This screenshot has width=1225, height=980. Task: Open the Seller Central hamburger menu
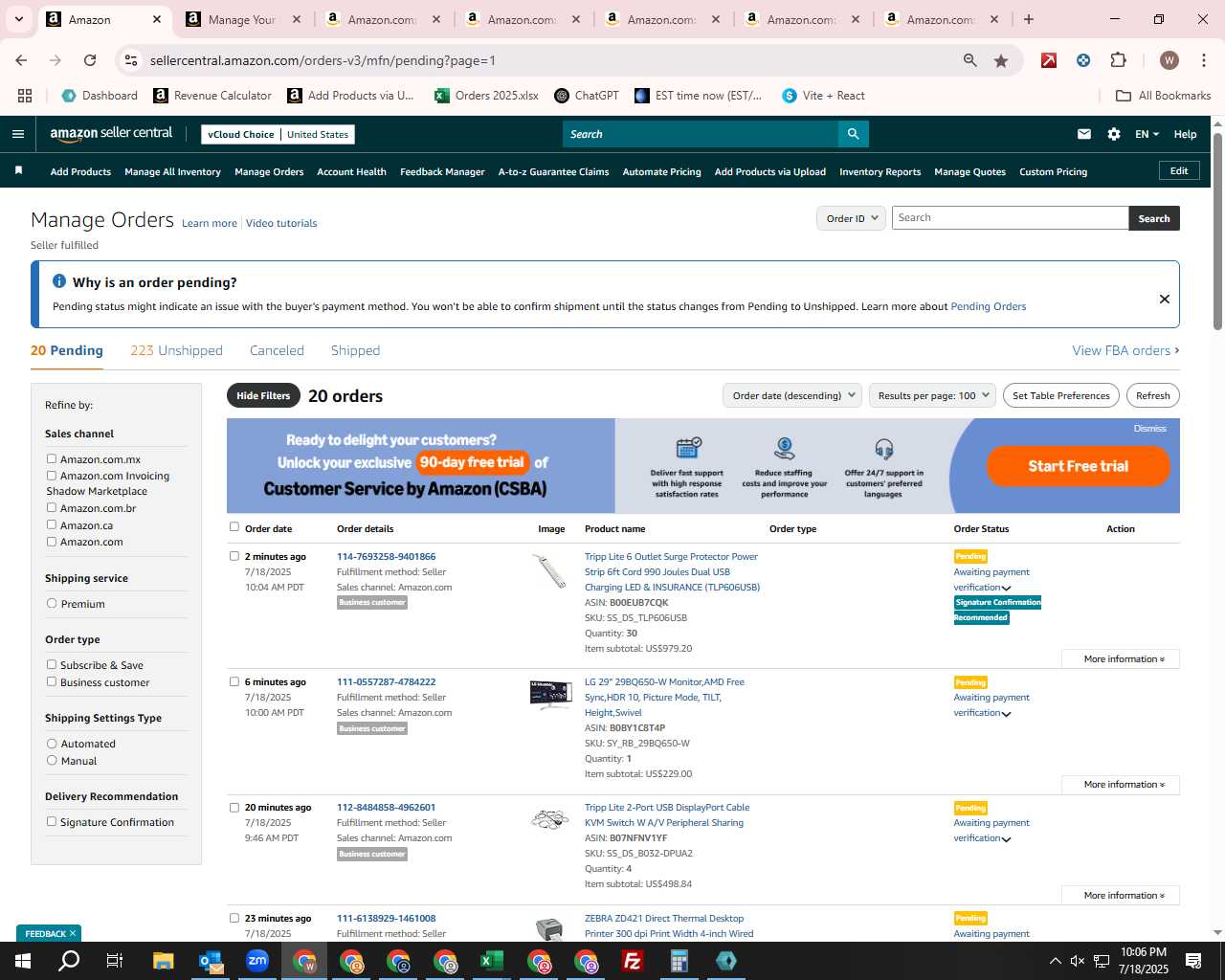click(x=17, y=134)
